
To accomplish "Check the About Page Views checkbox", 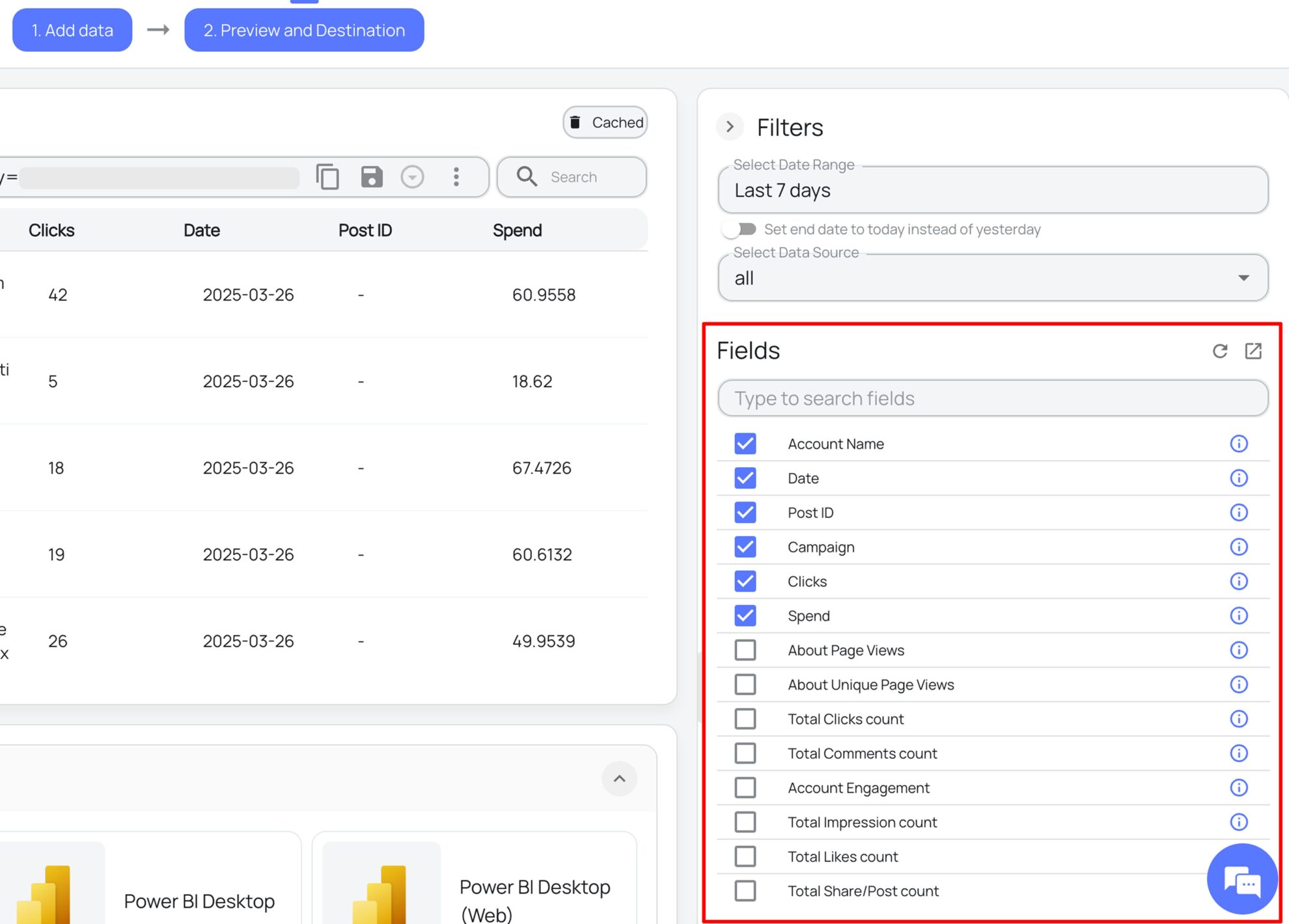I will (x=745, y=650).
